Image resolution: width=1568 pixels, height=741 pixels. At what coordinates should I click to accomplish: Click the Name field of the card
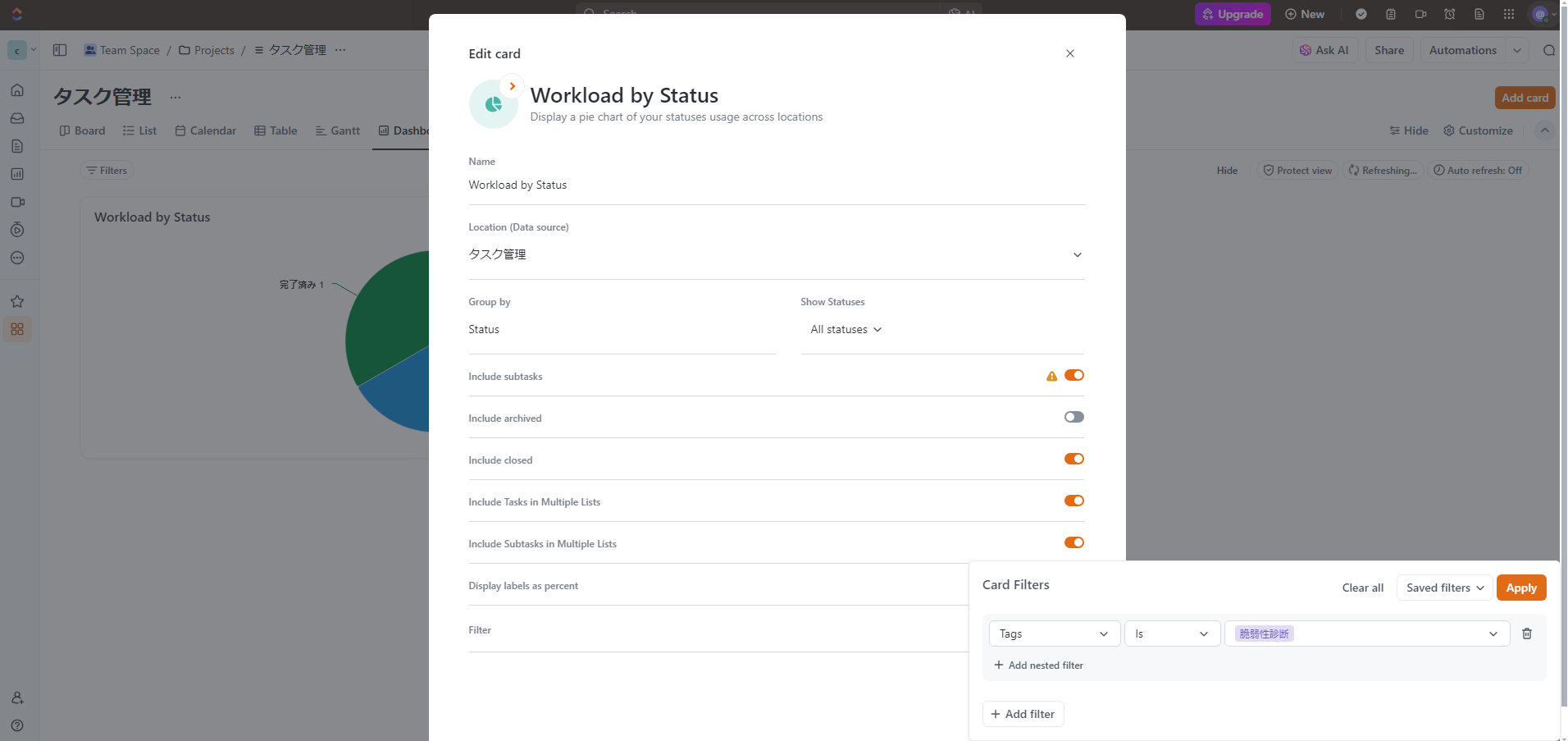click(x=775, y=185)
